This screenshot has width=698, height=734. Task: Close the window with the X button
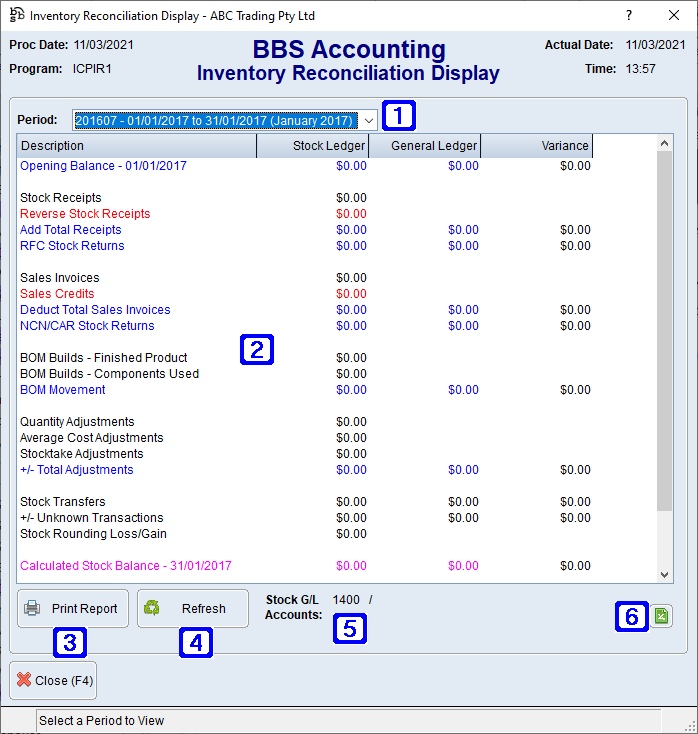coord(674,15)
